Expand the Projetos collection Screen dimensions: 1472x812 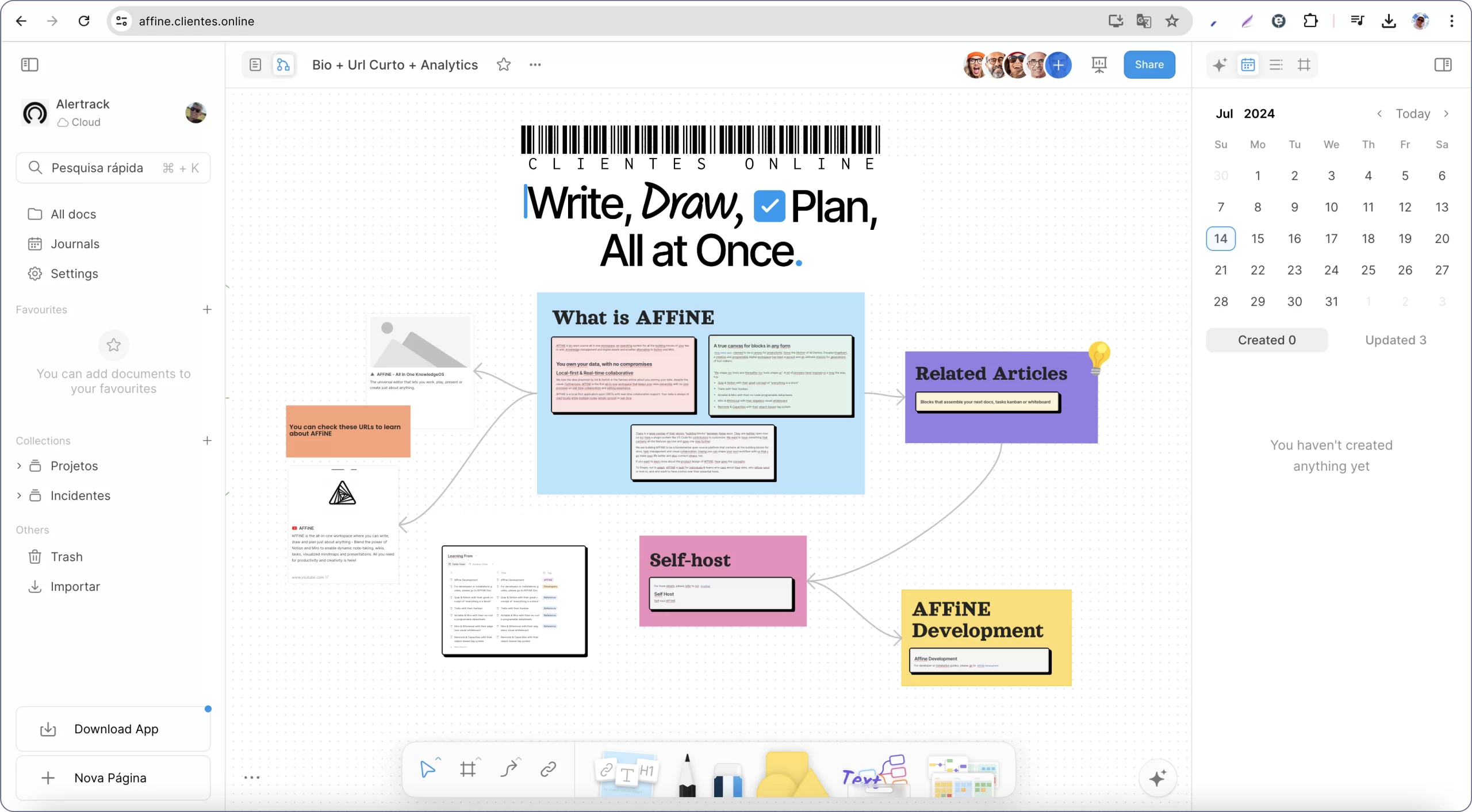click(19, 466)
